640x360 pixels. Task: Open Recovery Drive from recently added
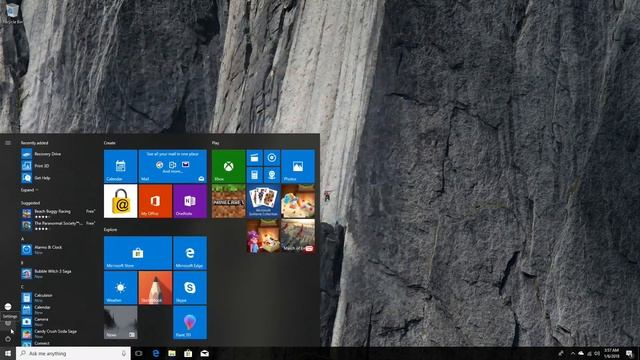pos(59,154)
